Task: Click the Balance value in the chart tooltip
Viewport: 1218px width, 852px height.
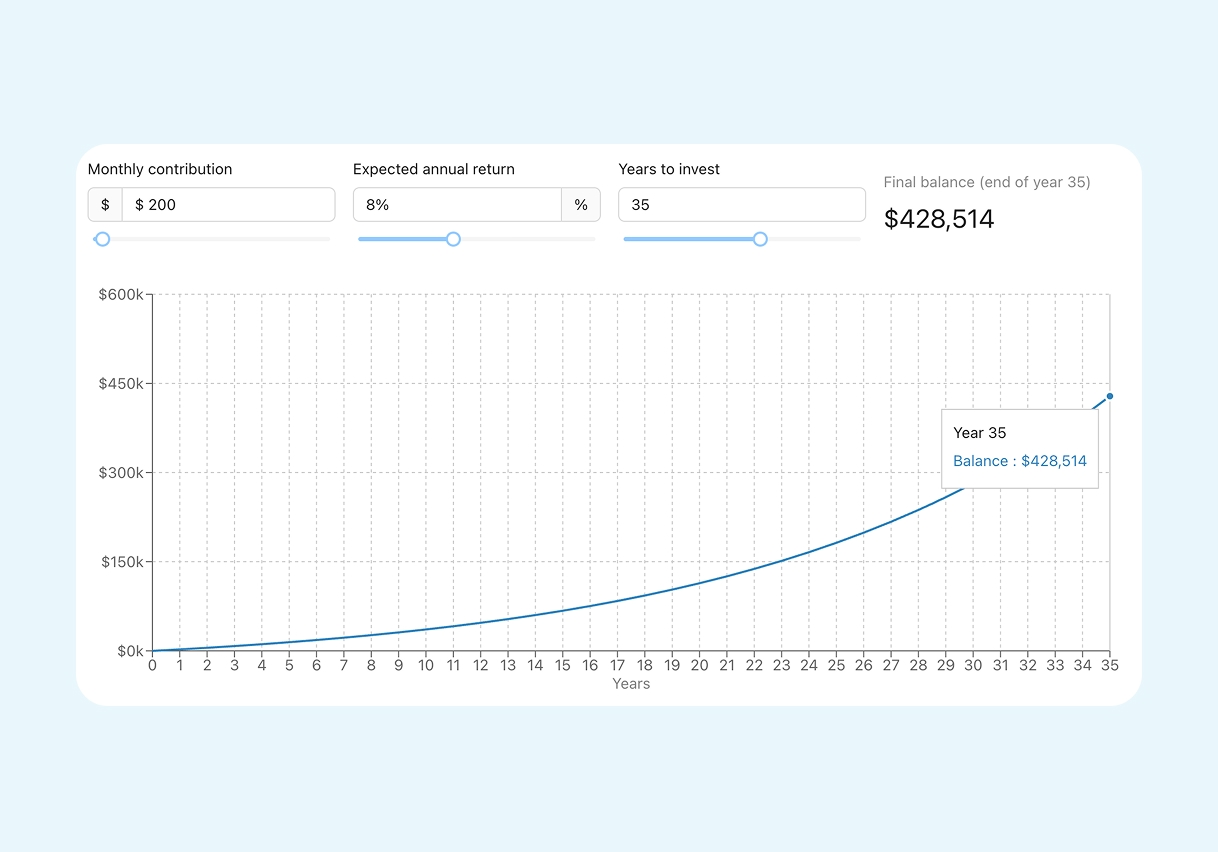Action: click(1019, 461)
